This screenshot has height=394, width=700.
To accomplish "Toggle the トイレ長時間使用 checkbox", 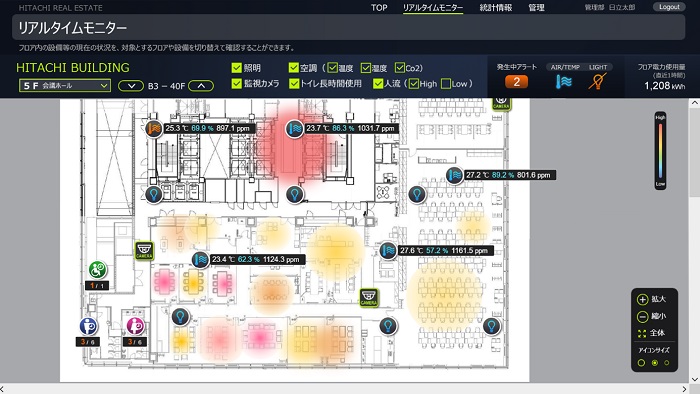I will pyautogui.click(x=294, y=83).
